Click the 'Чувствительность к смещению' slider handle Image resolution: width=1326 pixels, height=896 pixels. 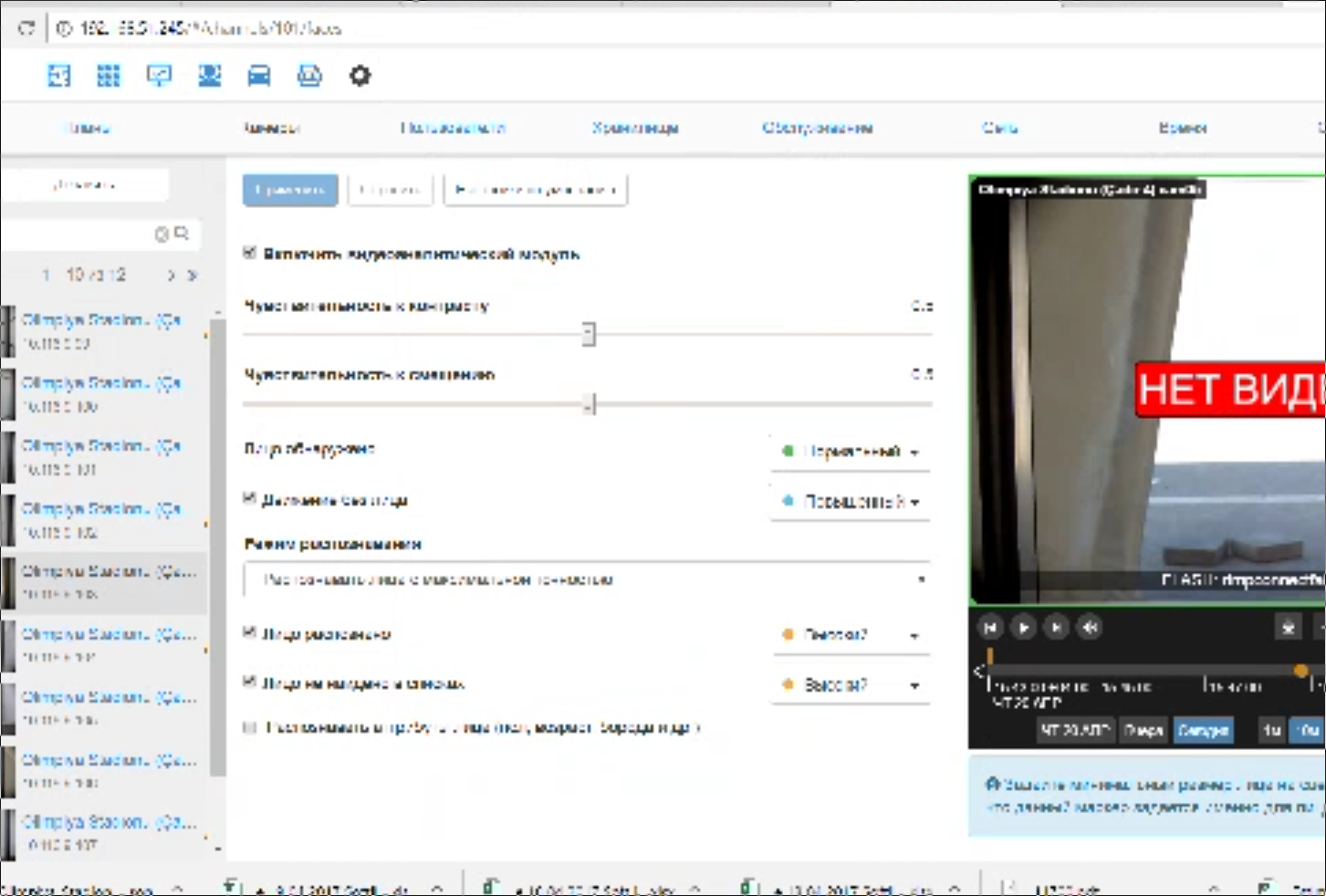(x=590, y=403)
